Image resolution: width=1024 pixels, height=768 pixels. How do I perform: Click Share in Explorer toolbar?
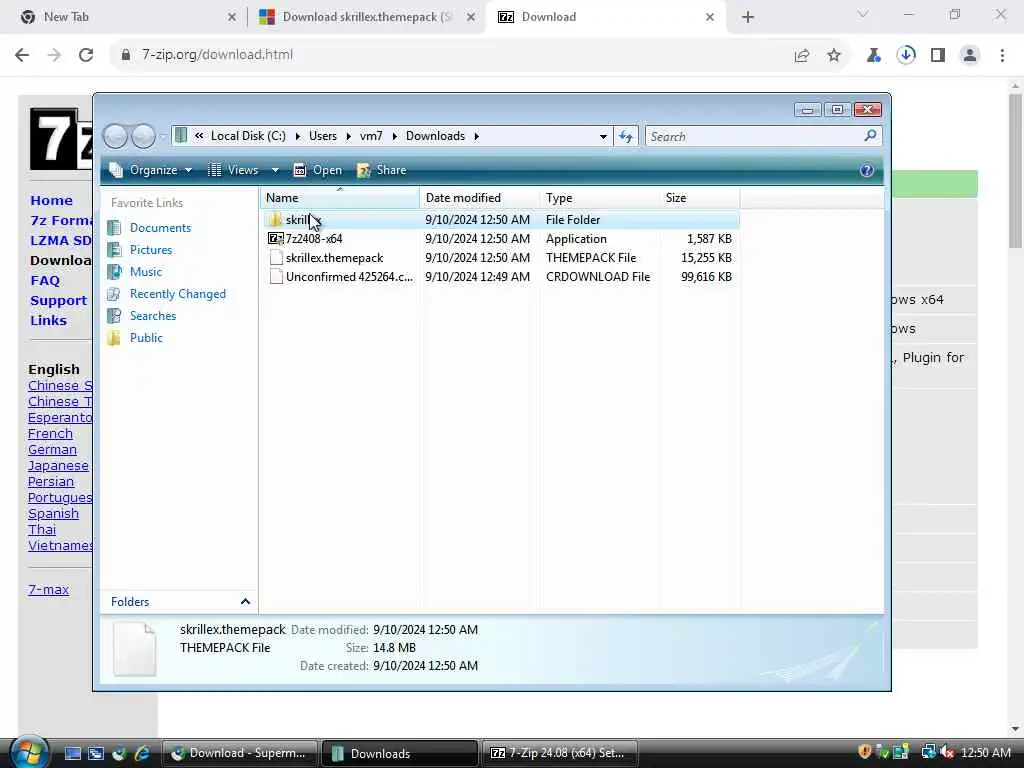[x=382, y=170]
